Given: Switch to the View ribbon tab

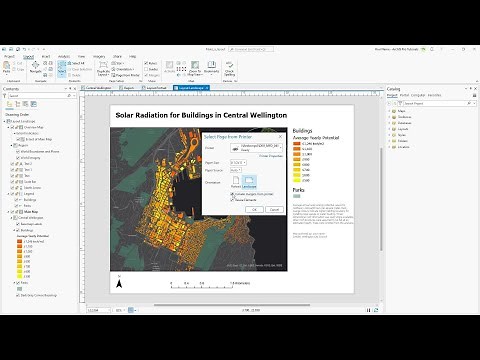Looking at the screenshot, I should 81,57.
